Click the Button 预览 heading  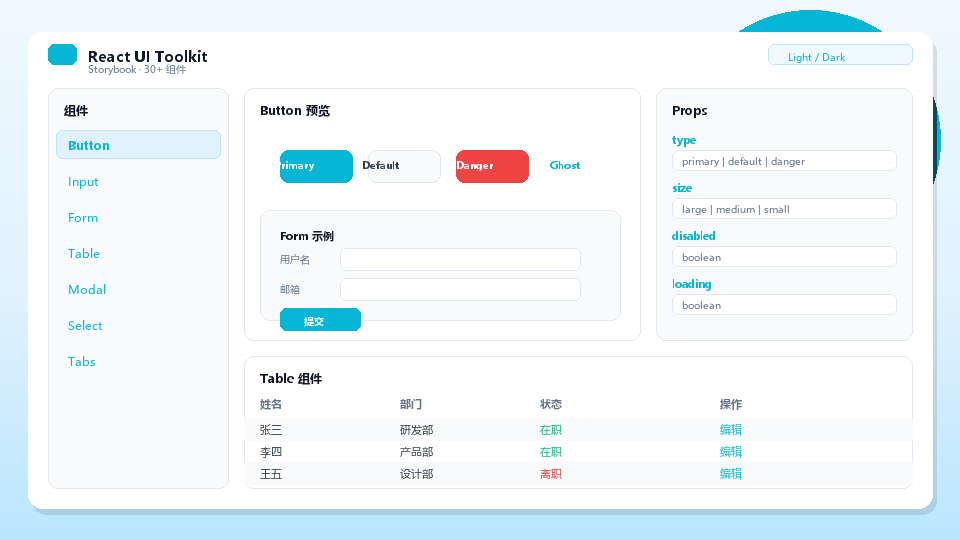pos(295,111)
